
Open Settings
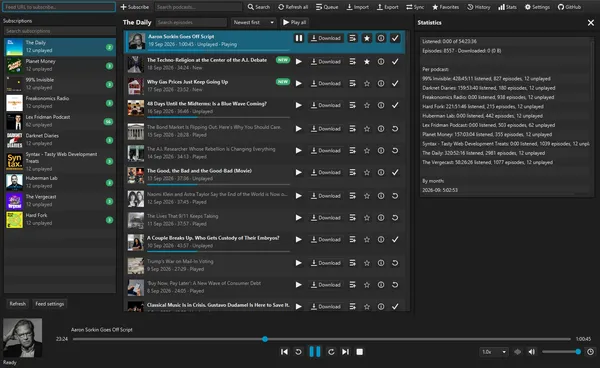coord(537,7)
